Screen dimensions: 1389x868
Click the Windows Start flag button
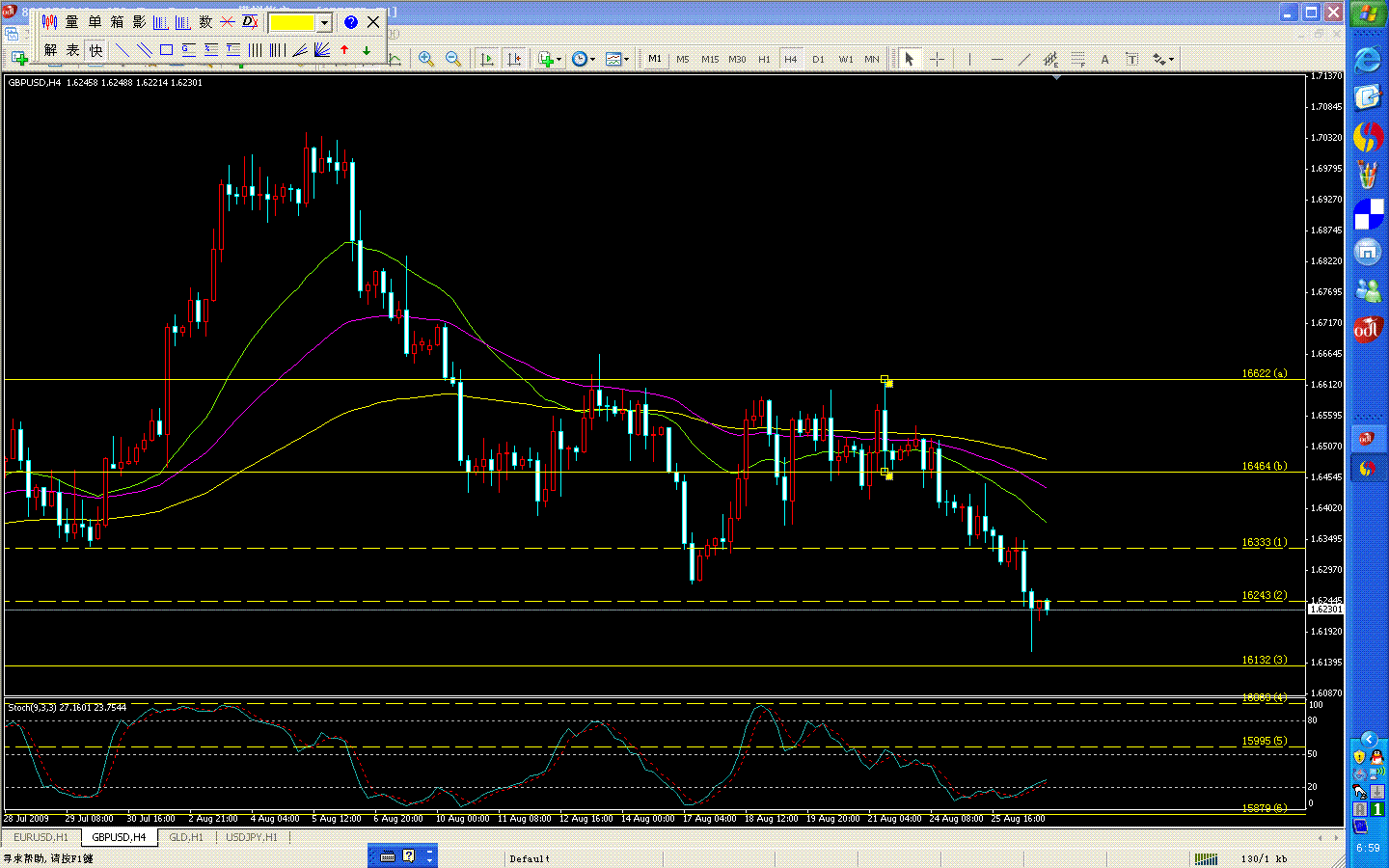coord(1368,14)
